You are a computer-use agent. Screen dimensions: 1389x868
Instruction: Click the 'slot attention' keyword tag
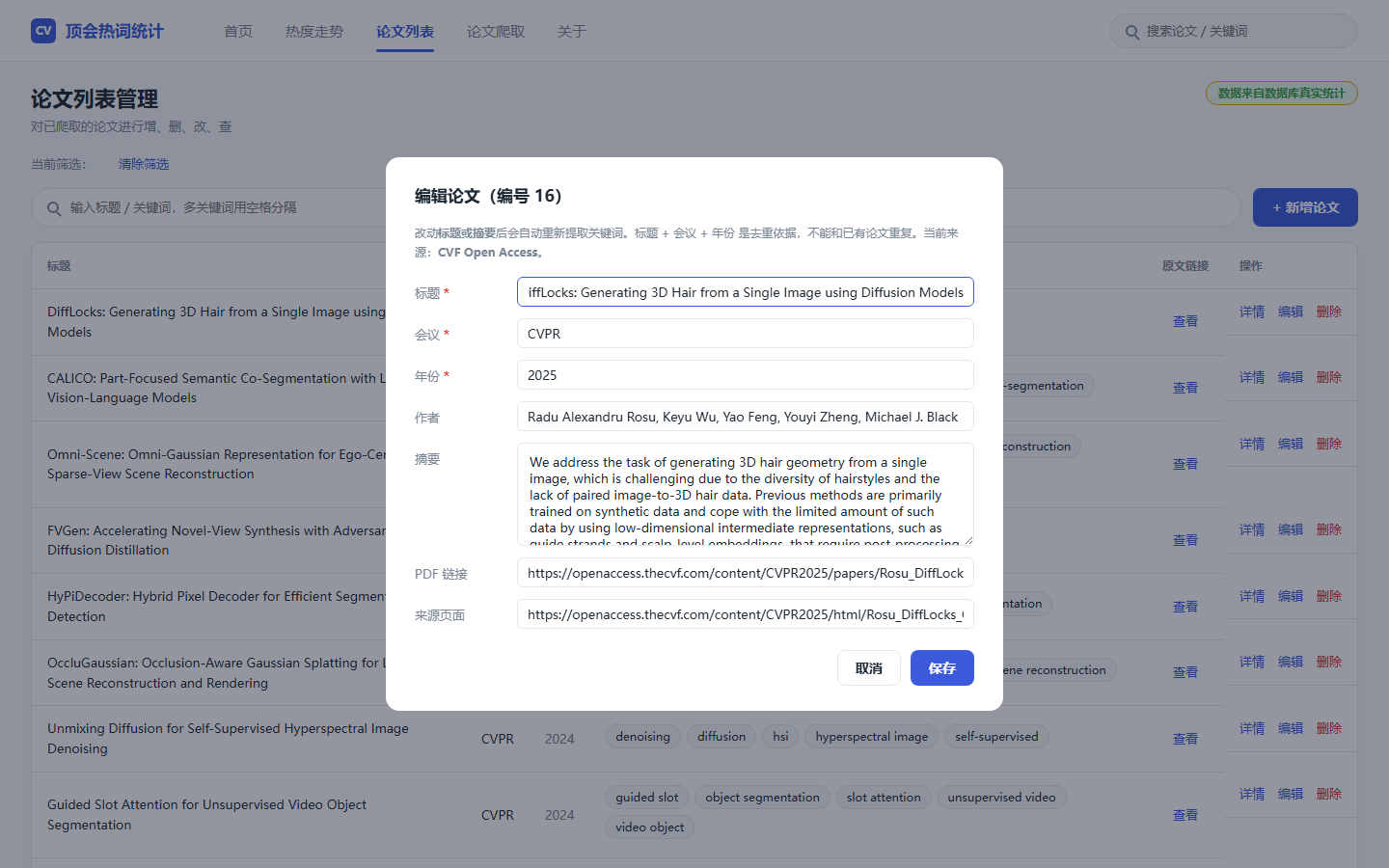884,798
